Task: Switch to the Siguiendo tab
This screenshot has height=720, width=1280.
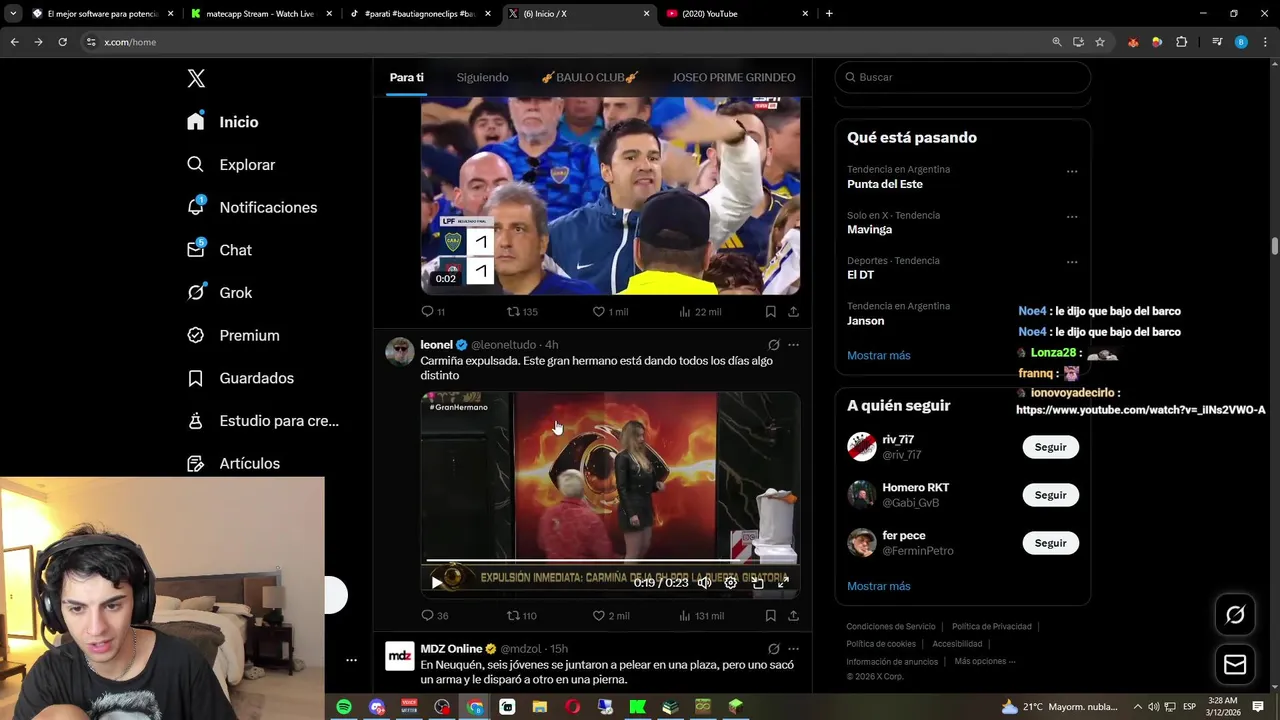Action: (482, 78)
